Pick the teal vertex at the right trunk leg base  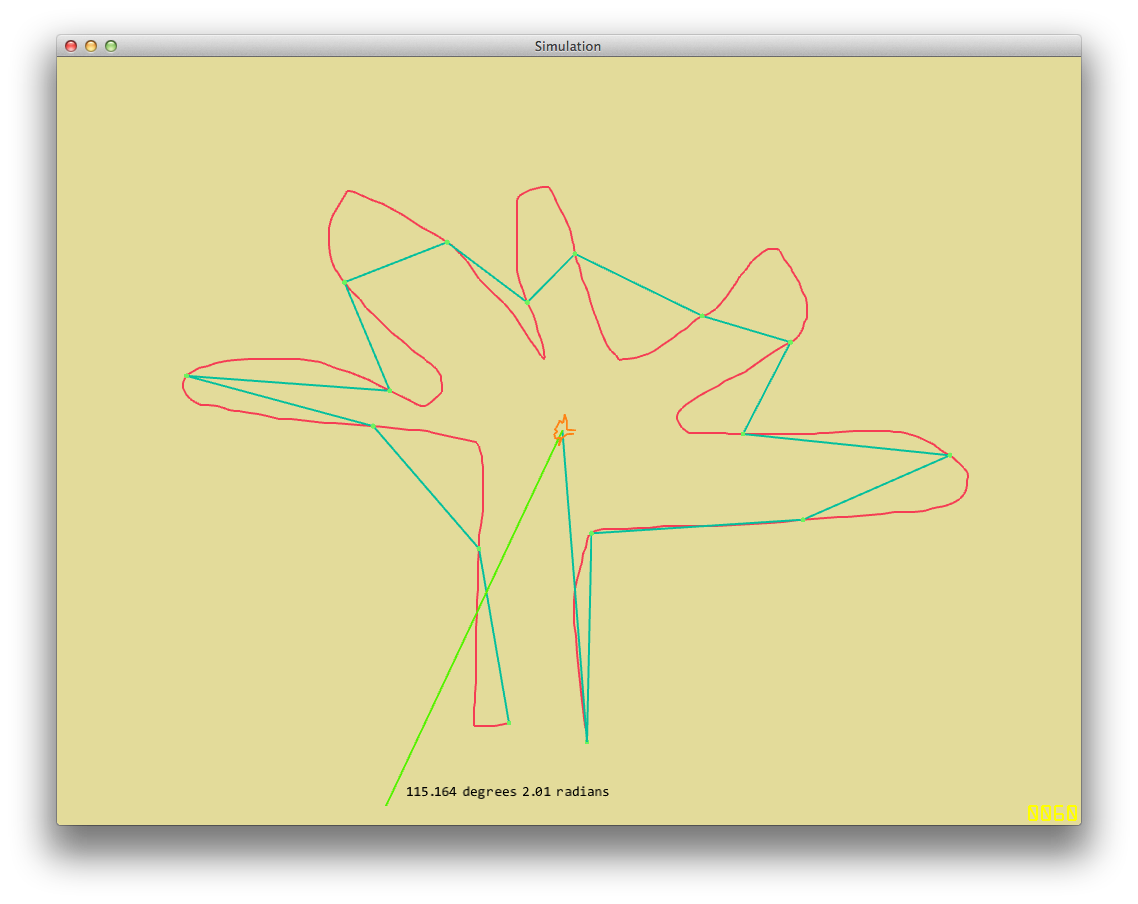click(586, 741)
